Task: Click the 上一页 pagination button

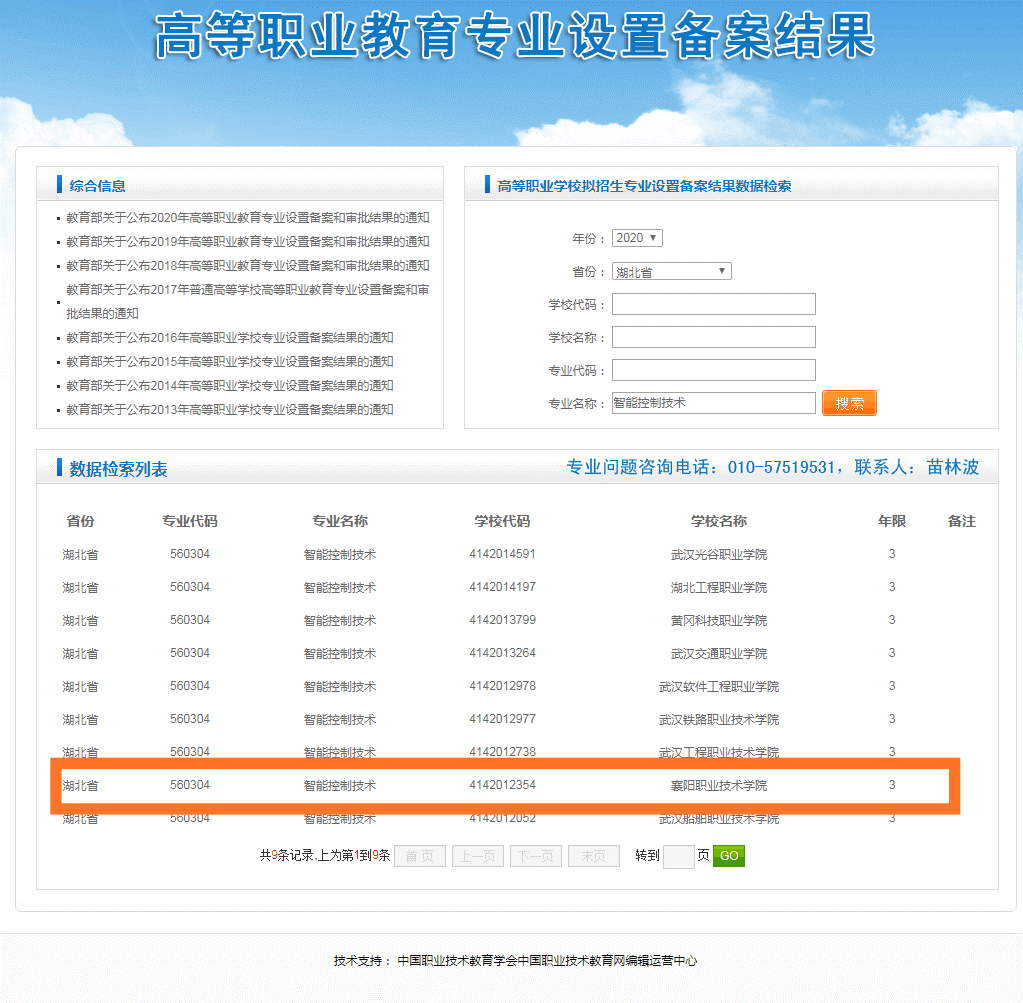Action: (x=478, y=856)
